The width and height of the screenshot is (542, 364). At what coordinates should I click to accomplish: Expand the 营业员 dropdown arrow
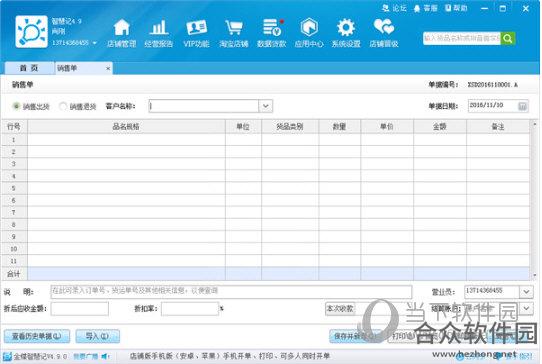point(526,292)
